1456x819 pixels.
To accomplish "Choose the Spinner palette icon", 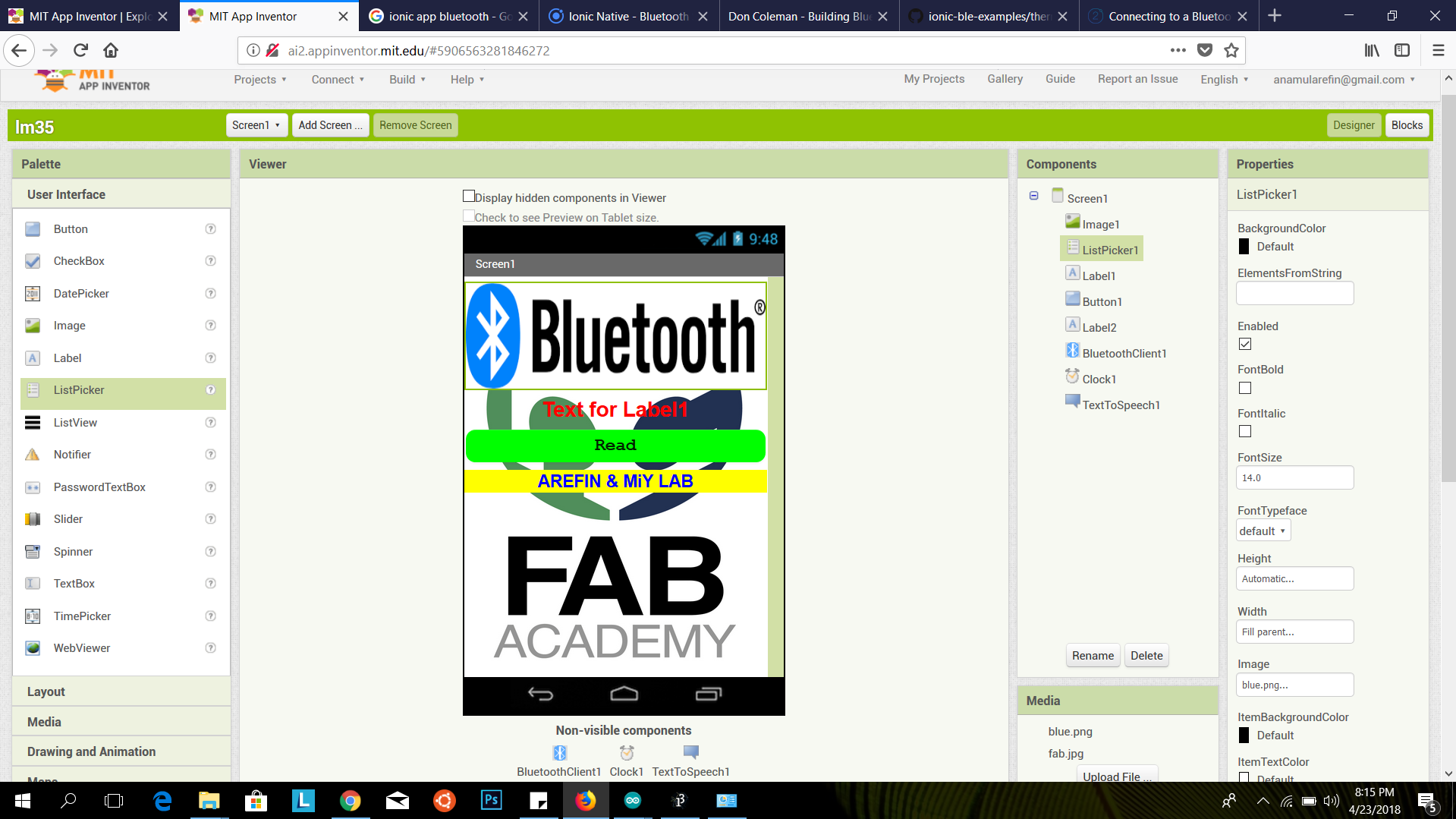I will 33,552.
